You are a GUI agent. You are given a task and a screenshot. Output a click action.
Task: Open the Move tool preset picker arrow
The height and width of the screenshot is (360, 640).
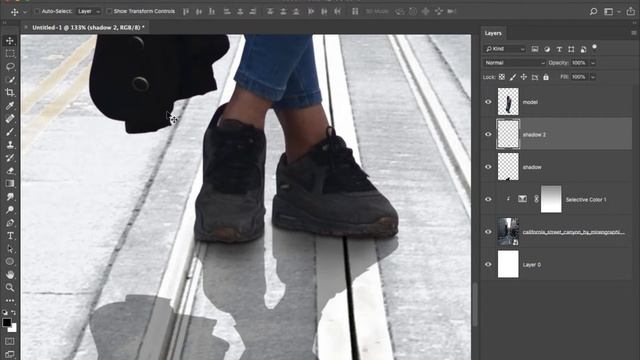(x=25, y=12)
